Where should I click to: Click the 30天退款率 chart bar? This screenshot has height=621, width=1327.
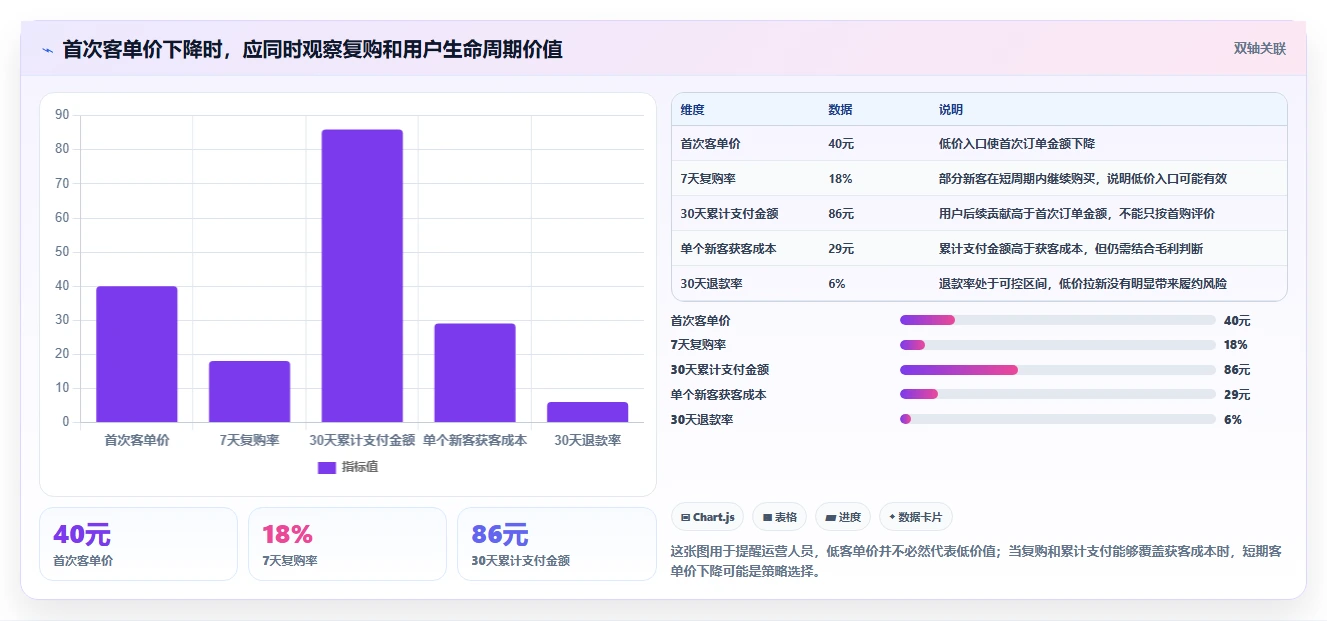tap(588, 412)
